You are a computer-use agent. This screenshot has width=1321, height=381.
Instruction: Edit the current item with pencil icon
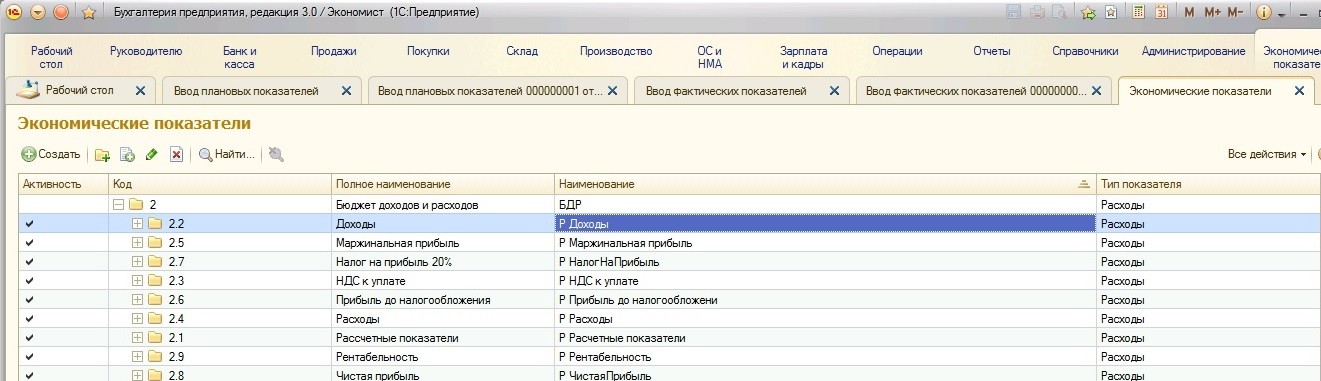(x=152, y=154)
